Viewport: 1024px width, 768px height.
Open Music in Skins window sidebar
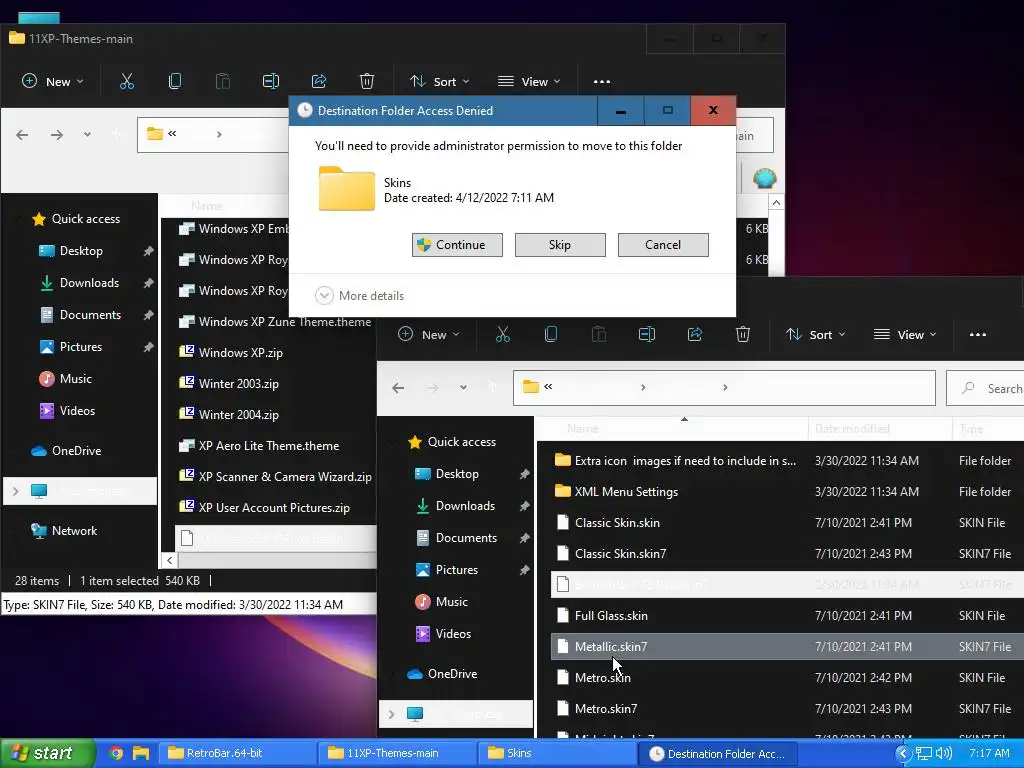click(x=451, y=601)
